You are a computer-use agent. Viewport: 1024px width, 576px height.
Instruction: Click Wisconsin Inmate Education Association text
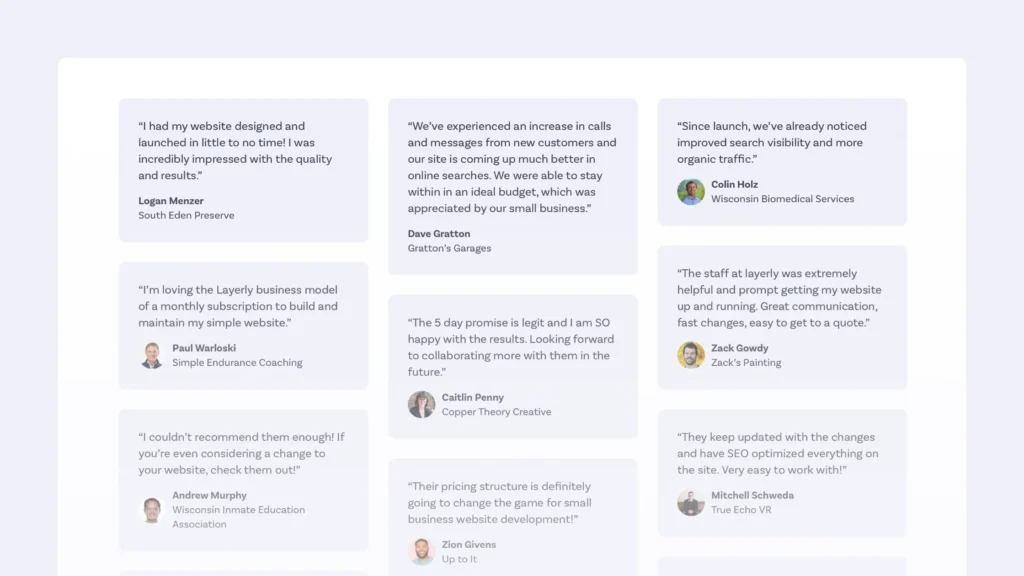[x=238, y=517]
